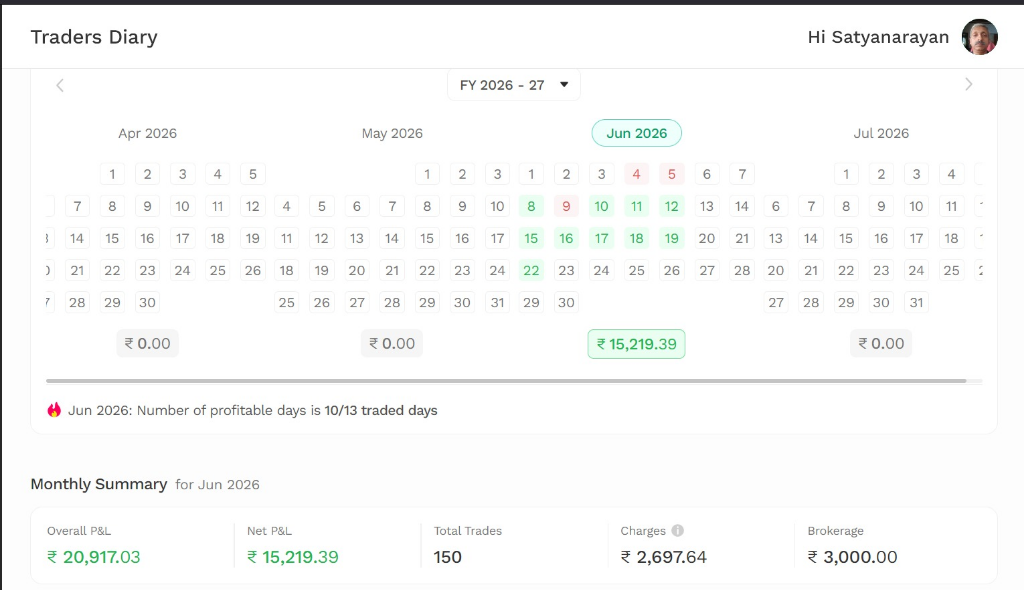
Task: Click Net P&L value ₹ 15,219.39
Action: (x=293, y=557)
